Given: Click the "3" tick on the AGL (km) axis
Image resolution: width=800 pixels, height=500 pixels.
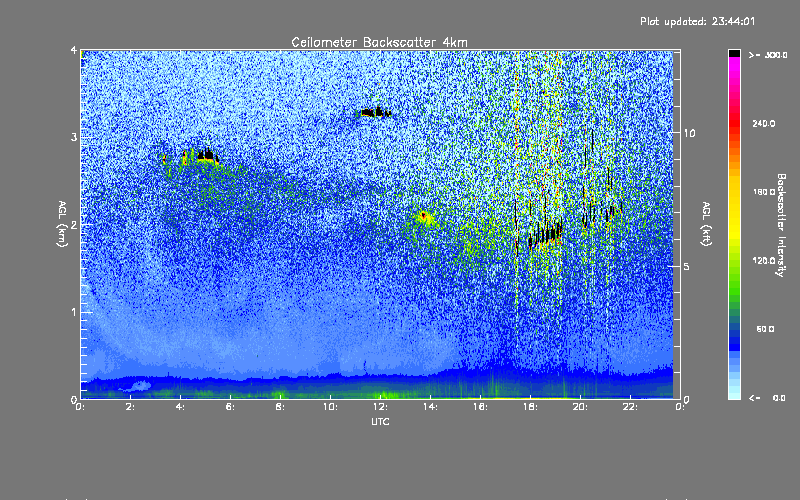Looking at the screenshot, I should point(73,137).
